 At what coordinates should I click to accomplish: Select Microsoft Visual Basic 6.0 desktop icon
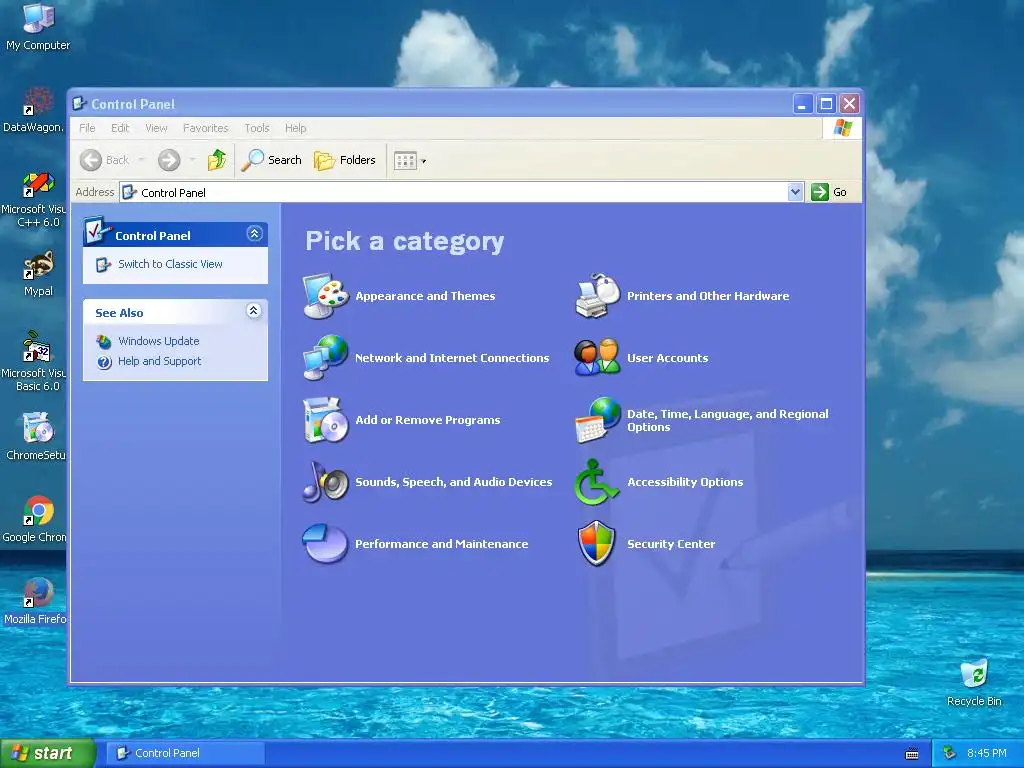point(34,361)
